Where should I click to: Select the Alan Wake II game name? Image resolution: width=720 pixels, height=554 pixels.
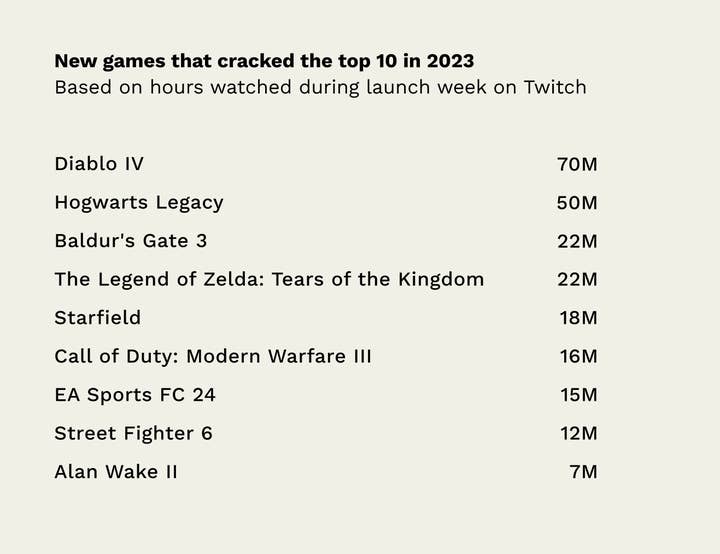116,471
